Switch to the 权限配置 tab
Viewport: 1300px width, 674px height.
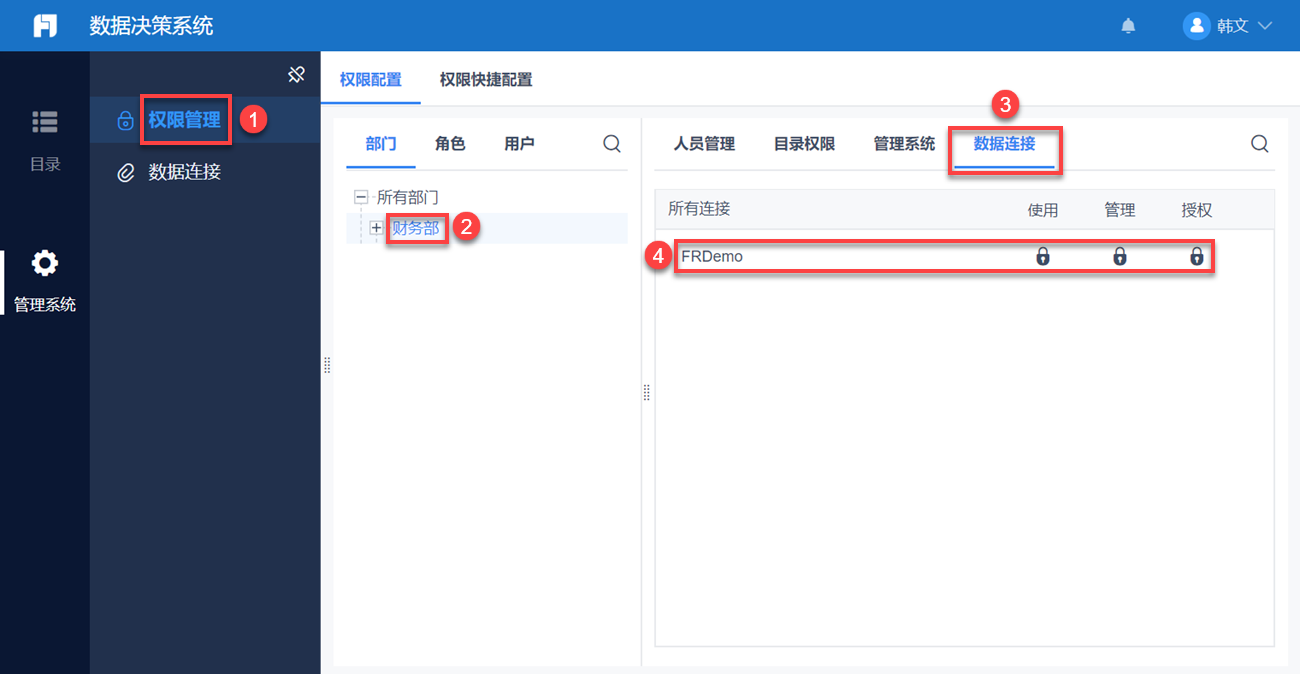(371, 80)
